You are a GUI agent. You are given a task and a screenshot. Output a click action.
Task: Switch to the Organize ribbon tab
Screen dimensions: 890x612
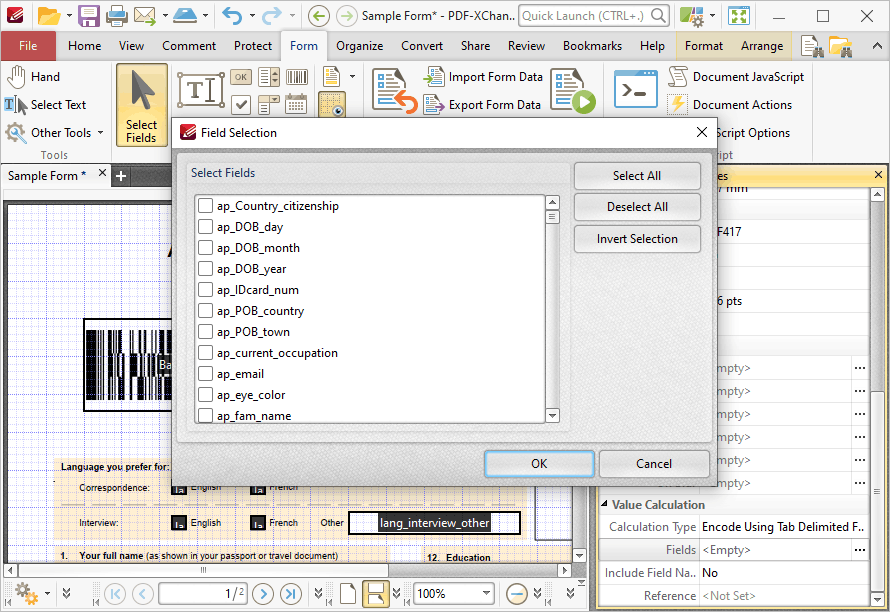point(359,46)
